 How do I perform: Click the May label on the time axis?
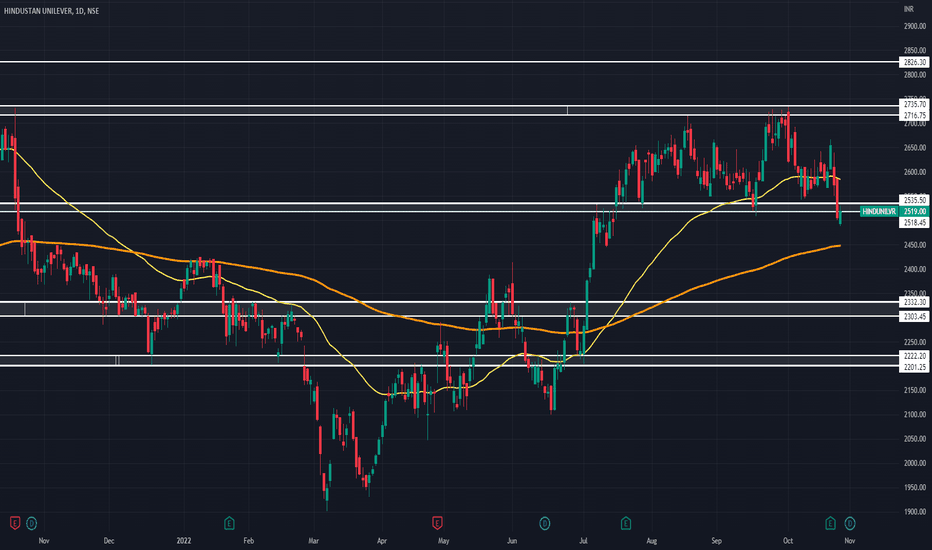[443, 541]
